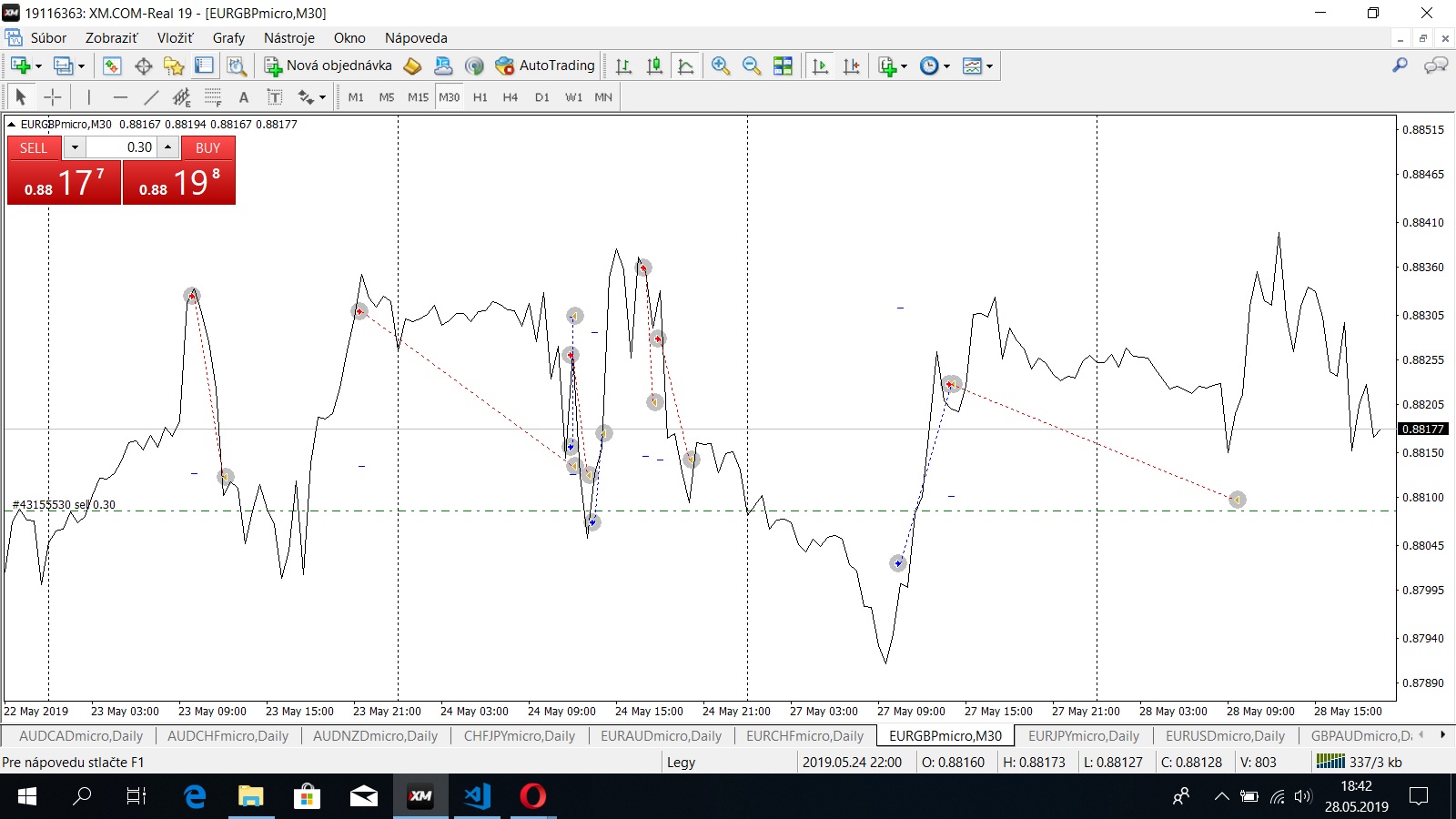Select the vertical line drawing tool
The height and width of the screenshot is (819, 1456).
point(88,96)
